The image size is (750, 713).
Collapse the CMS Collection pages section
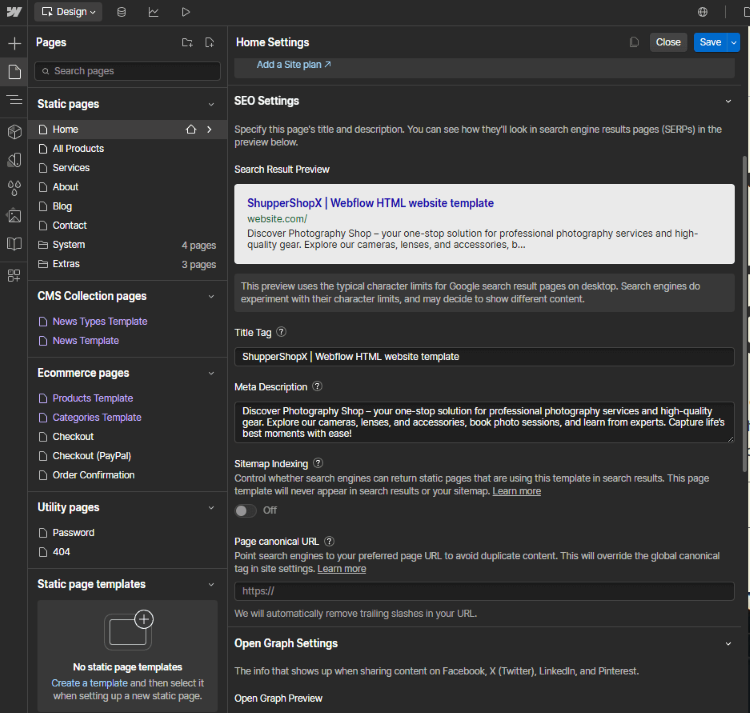point(211,296)
